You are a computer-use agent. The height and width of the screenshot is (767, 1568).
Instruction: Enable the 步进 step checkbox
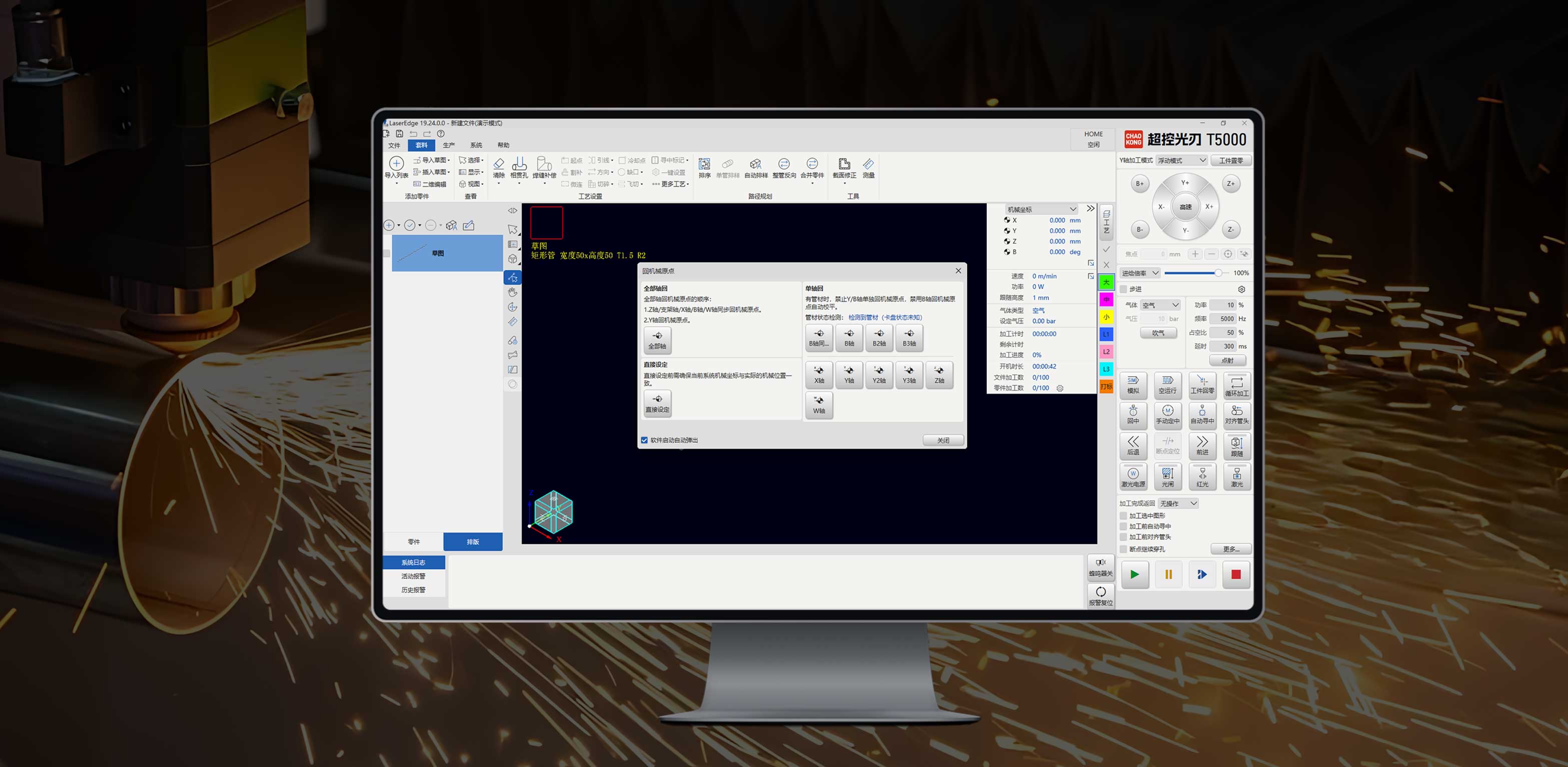coord(1124,289)
